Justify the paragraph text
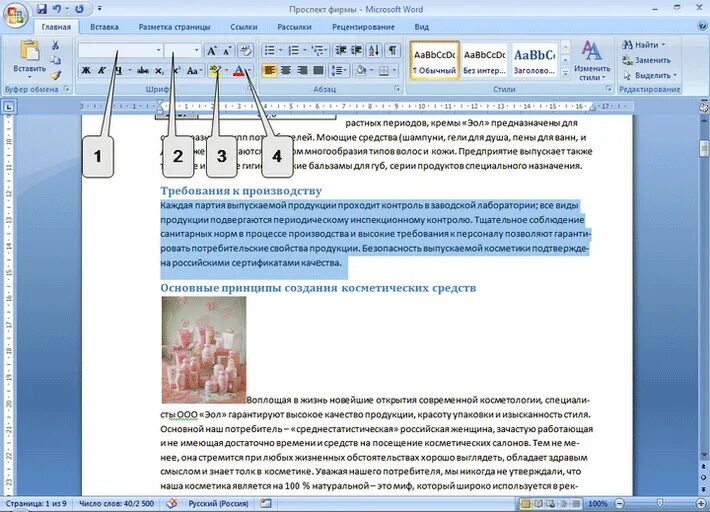 tap(318, 71)
